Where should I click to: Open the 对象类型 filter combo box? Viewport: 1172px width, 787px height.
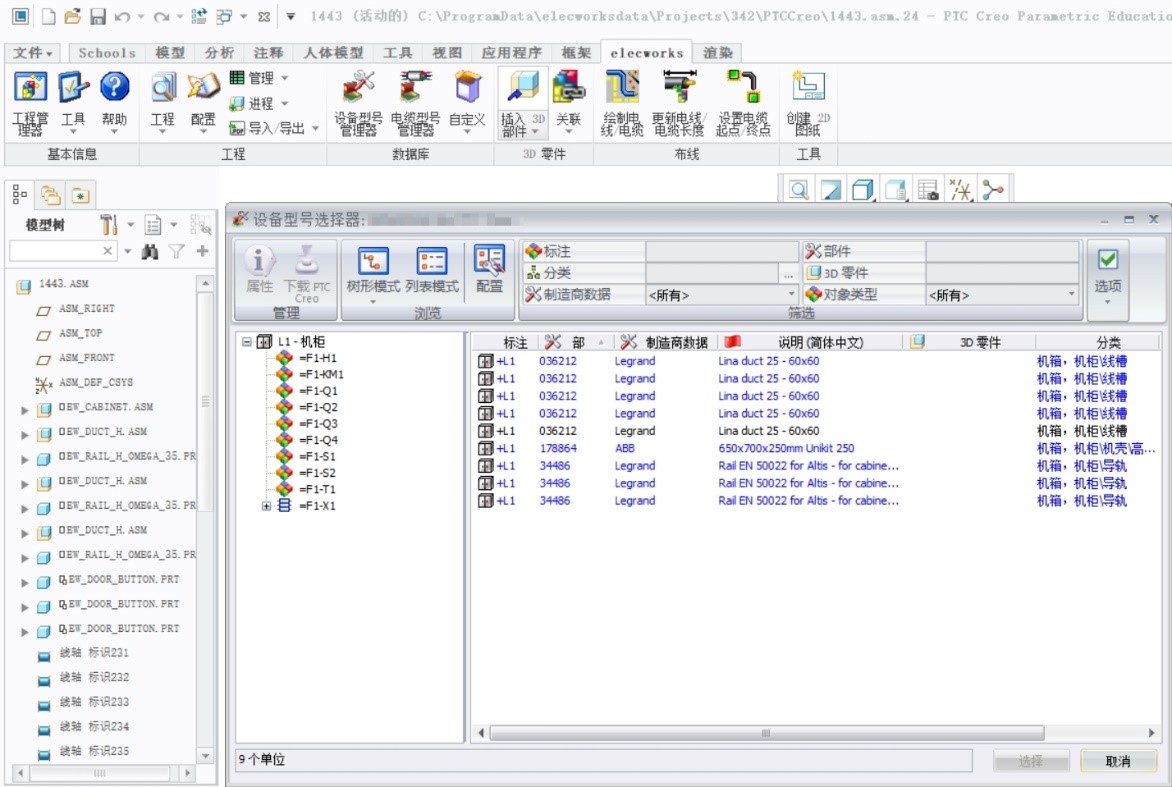pyautogui.click(x=1002, y=295)
